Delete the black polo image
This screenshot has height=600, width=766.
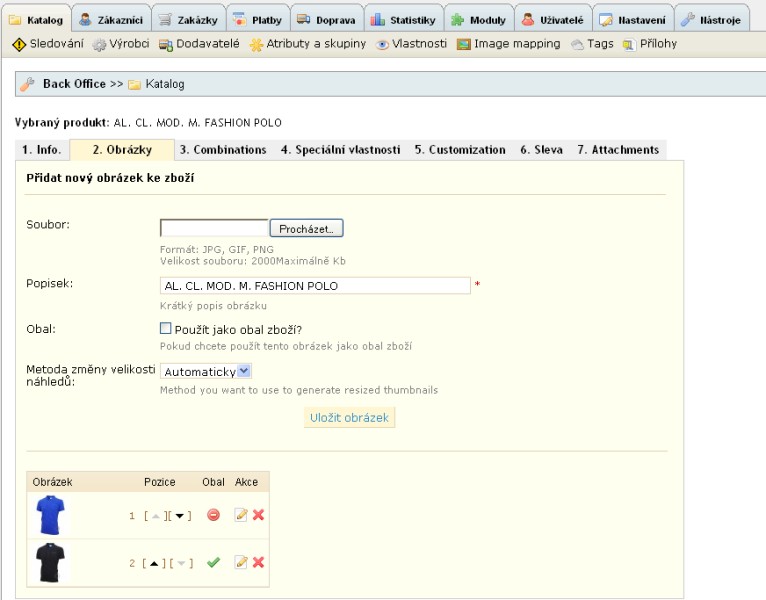tap(258, 563)
